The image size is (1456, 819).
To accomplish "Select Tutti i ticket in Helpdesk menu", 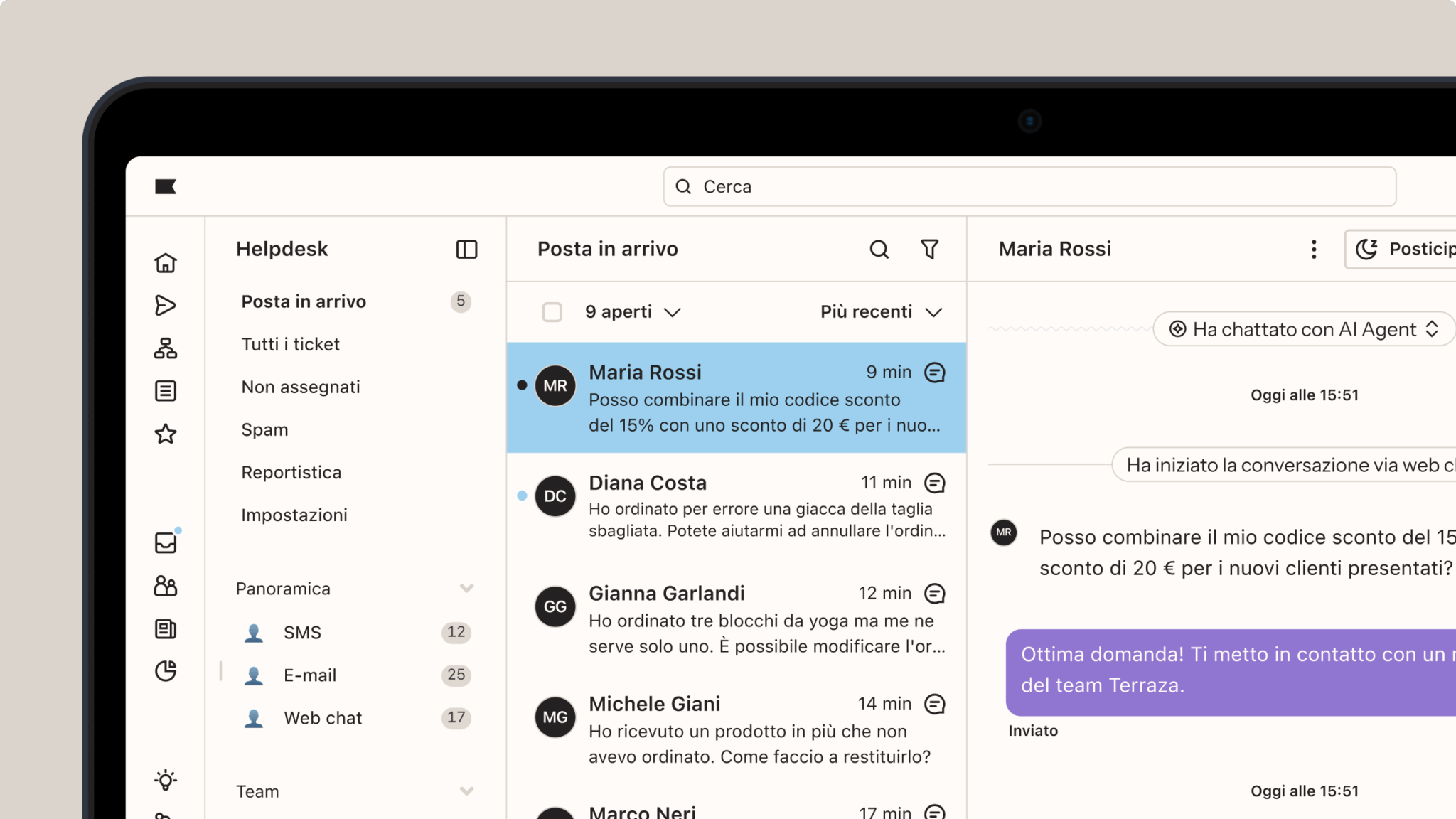I will coord(290,344).
